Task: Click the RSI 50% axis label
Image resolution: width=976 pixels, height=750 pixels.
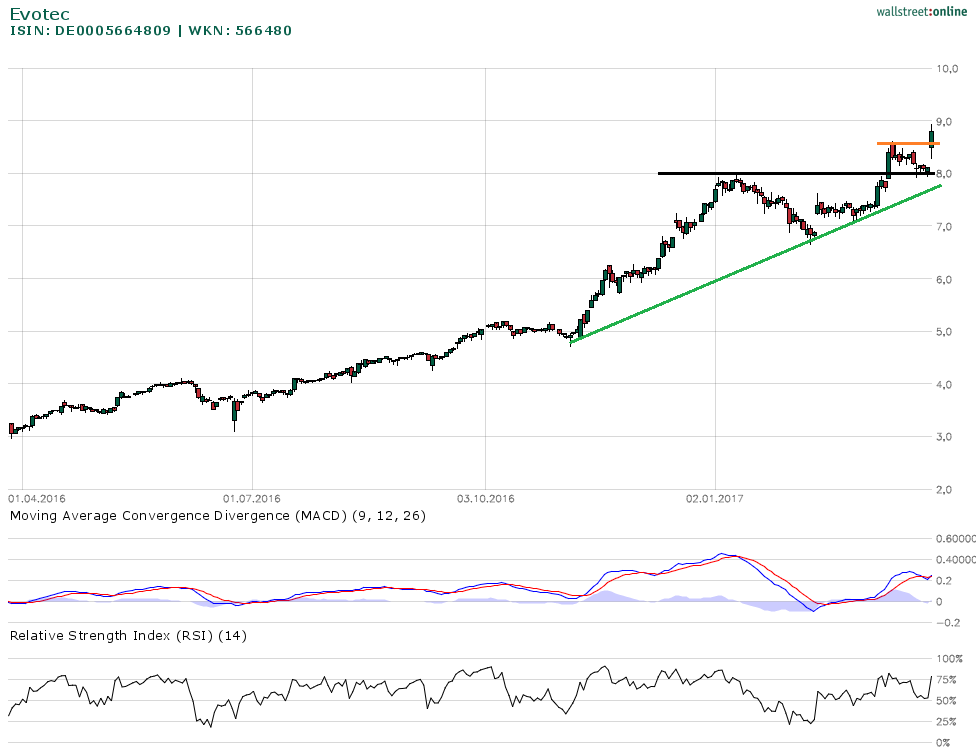Action: [x=947, y=701]
